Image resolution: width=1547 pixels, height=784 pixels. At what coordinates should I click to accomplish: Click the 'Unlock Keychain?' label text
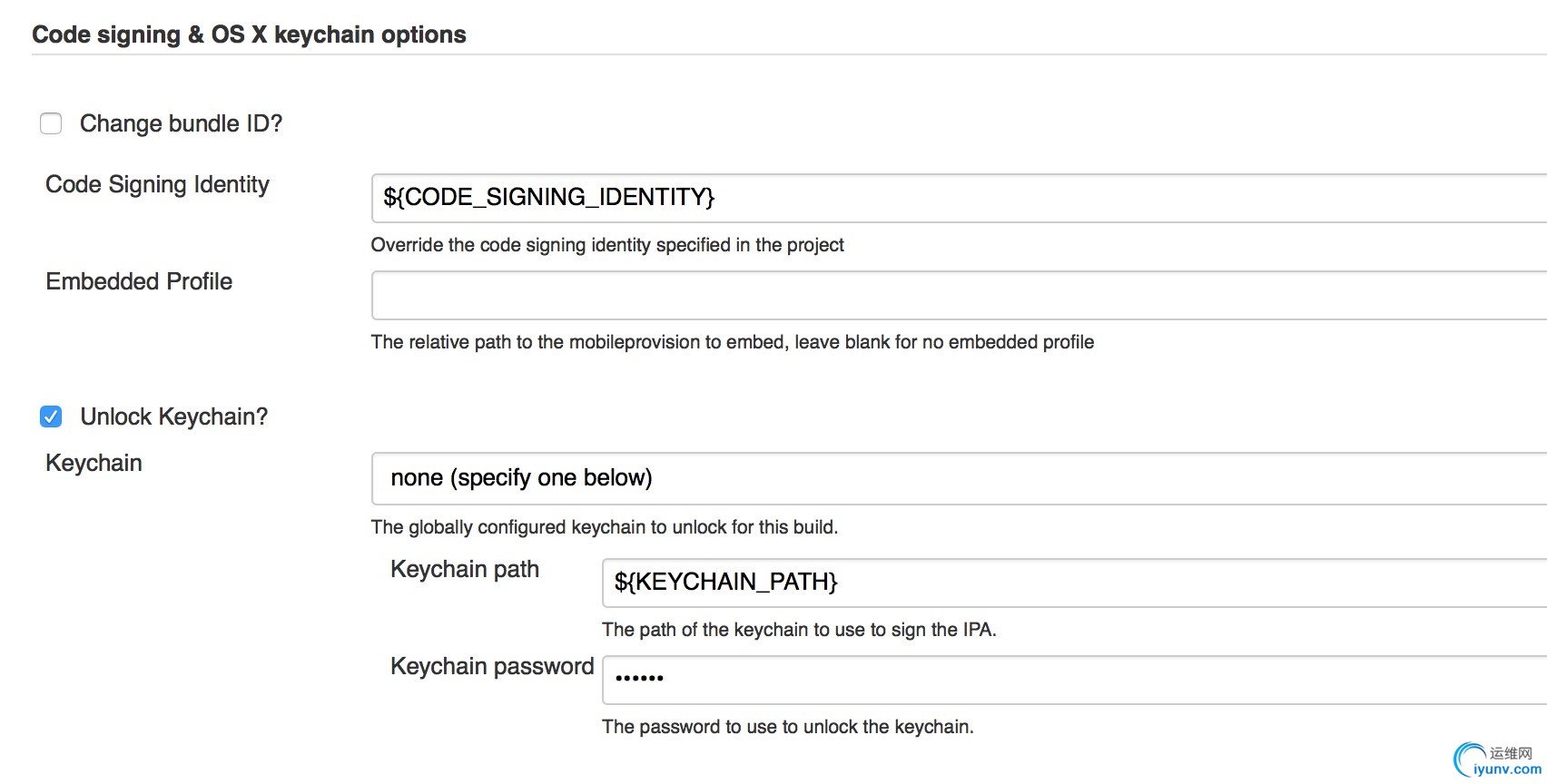click(173, 416)
